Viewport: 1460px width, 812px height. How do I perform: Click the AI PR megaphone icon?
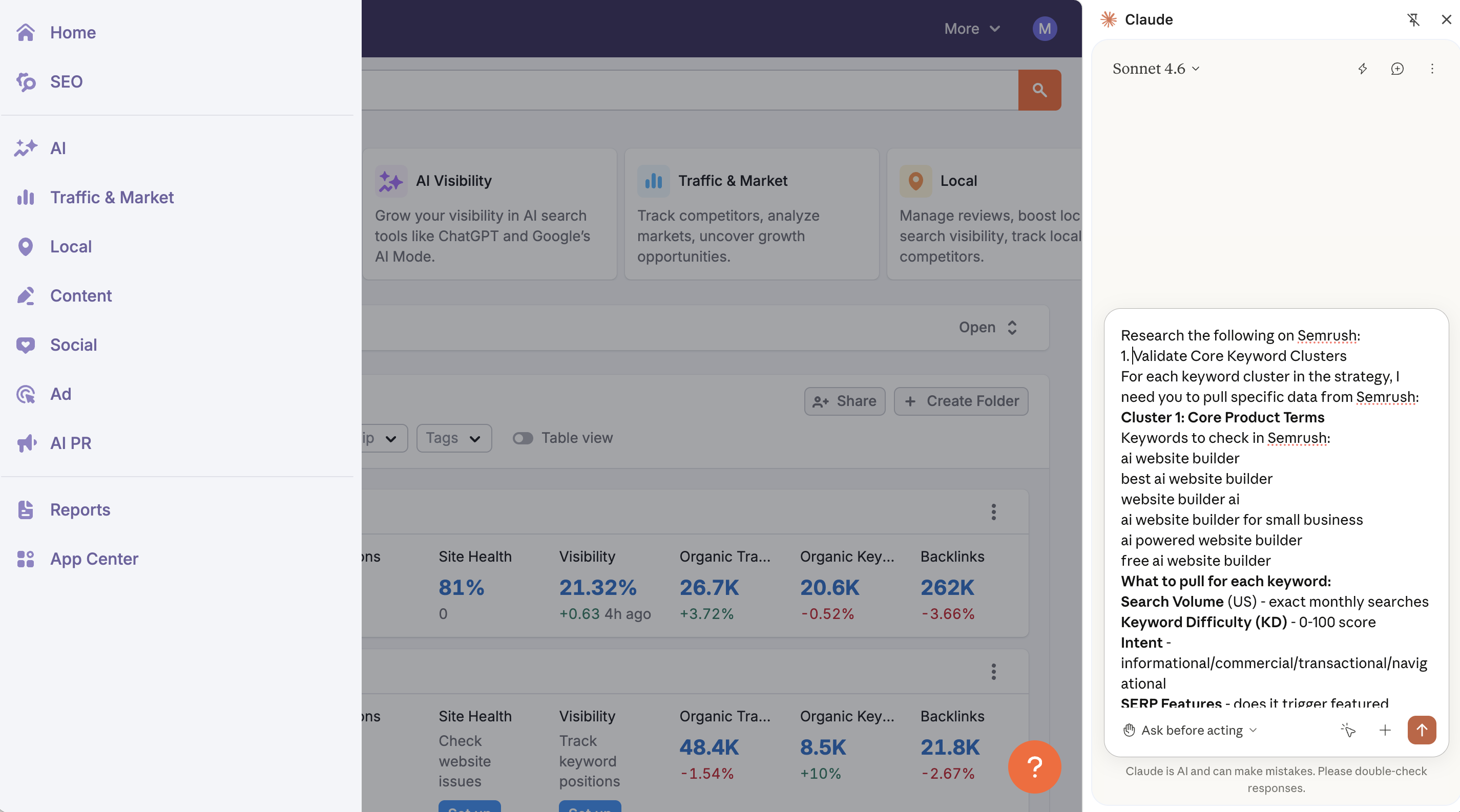pos(26,443)
